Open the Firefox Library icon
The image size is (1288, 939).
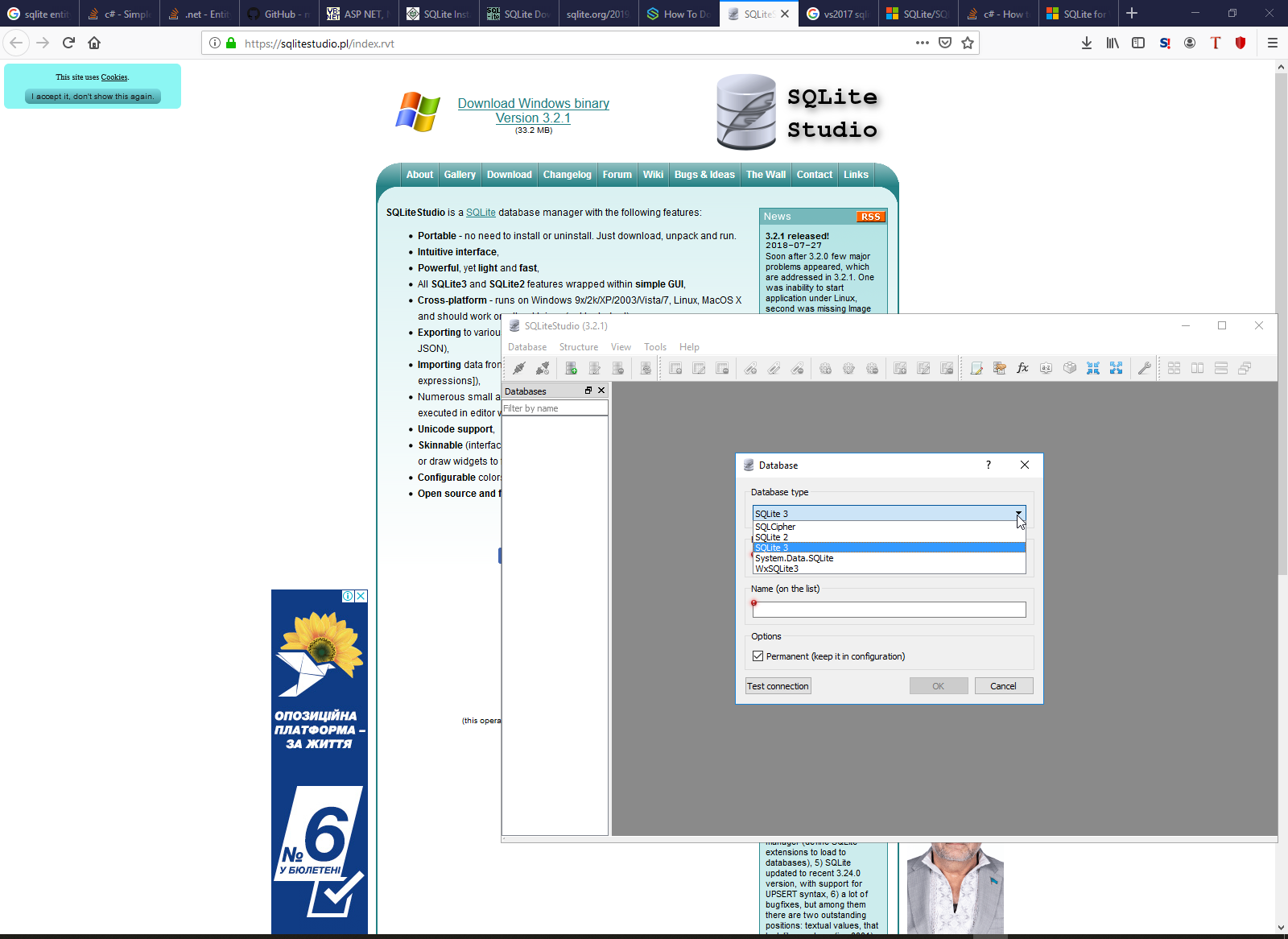click(x=1113, y=43)
